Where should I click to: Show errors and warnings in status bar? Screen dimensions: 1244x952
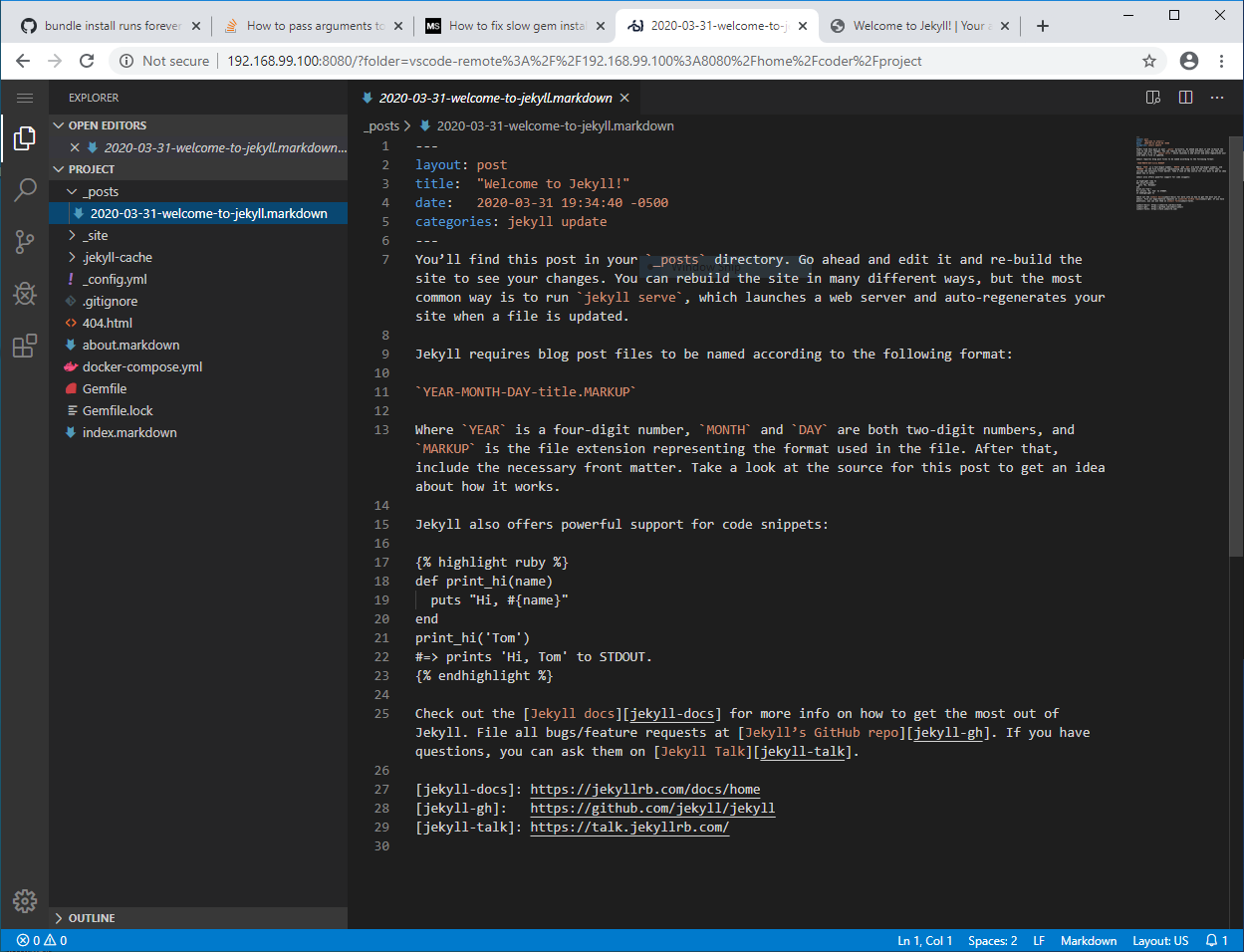point(42,940)
